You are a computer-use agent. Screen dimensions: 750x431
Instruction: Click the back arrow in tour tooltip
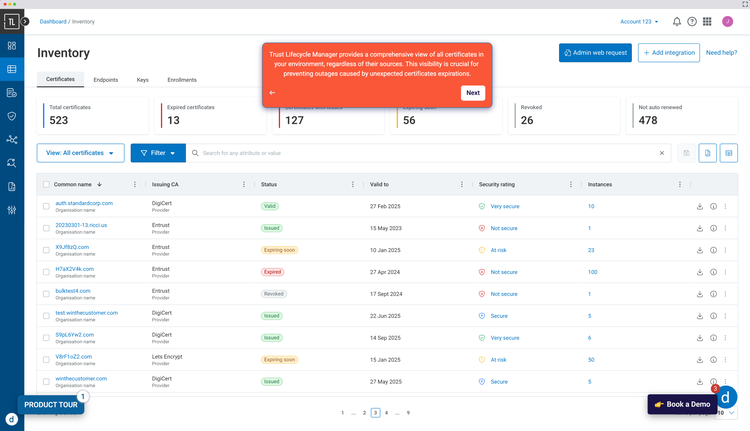(x=273, y=93)
